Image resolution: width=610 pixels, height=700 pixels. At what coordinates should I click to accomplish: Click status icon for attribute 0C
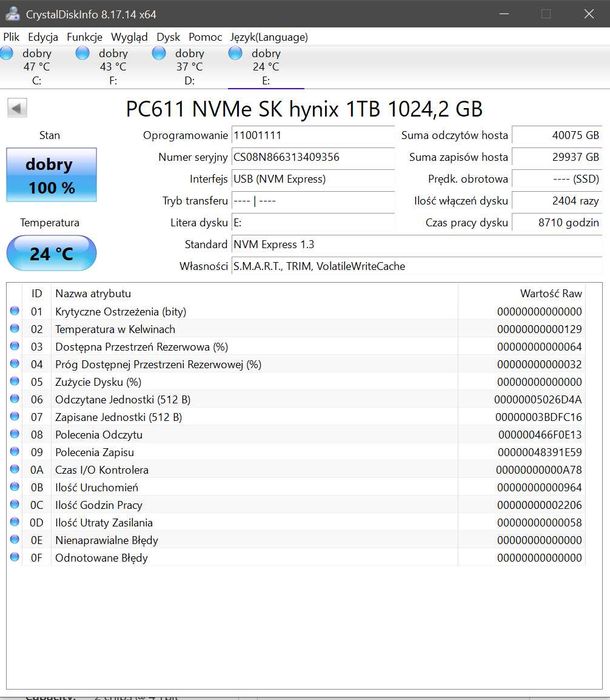point(15,504)
